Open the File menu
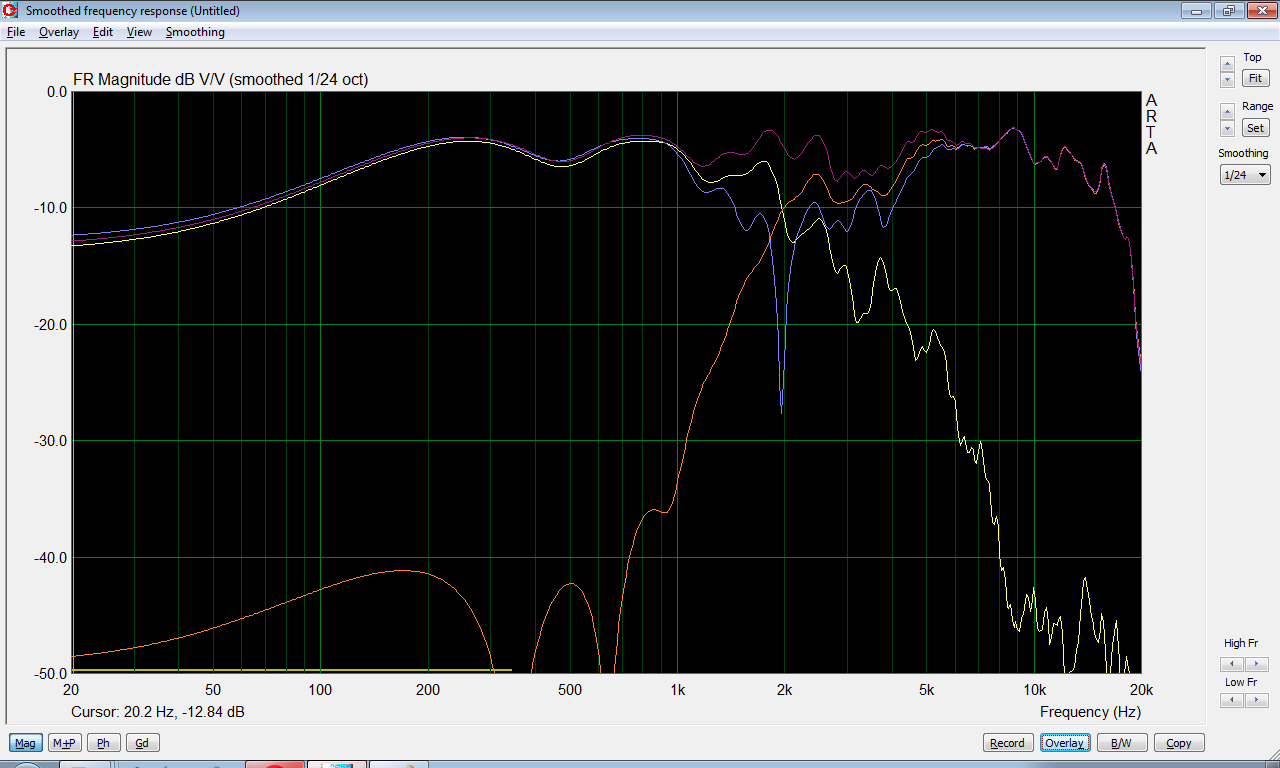 click(x=16, y=32)
